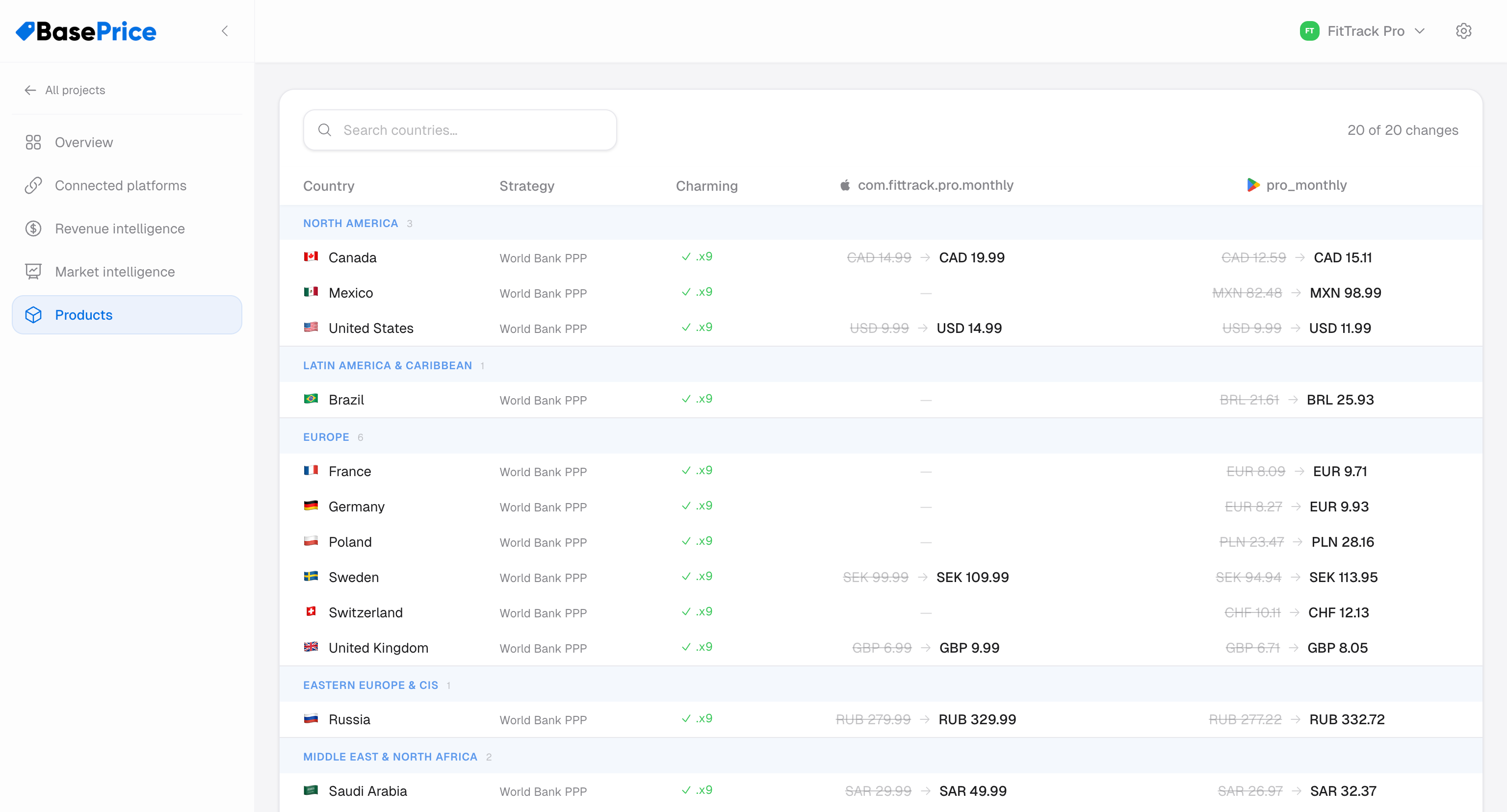Click the Poland flag icon
The image size is (1507, 812).
click(x=311, y=541)
